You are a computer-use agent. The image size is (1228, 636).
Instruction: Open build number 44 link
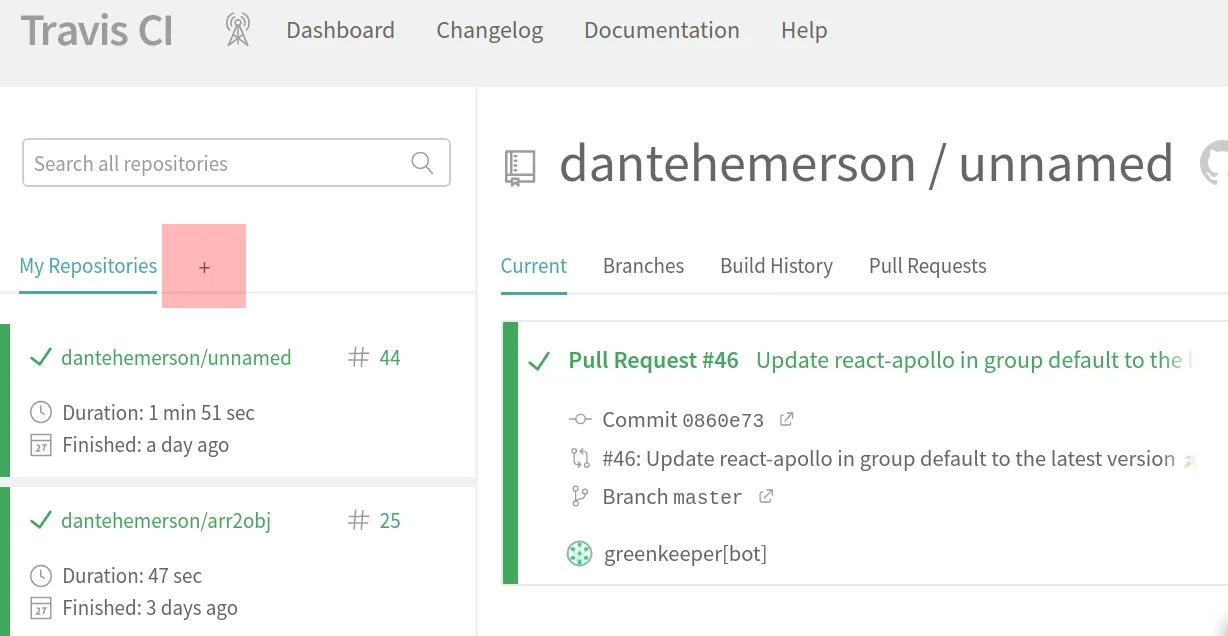[x=390, y=358]
